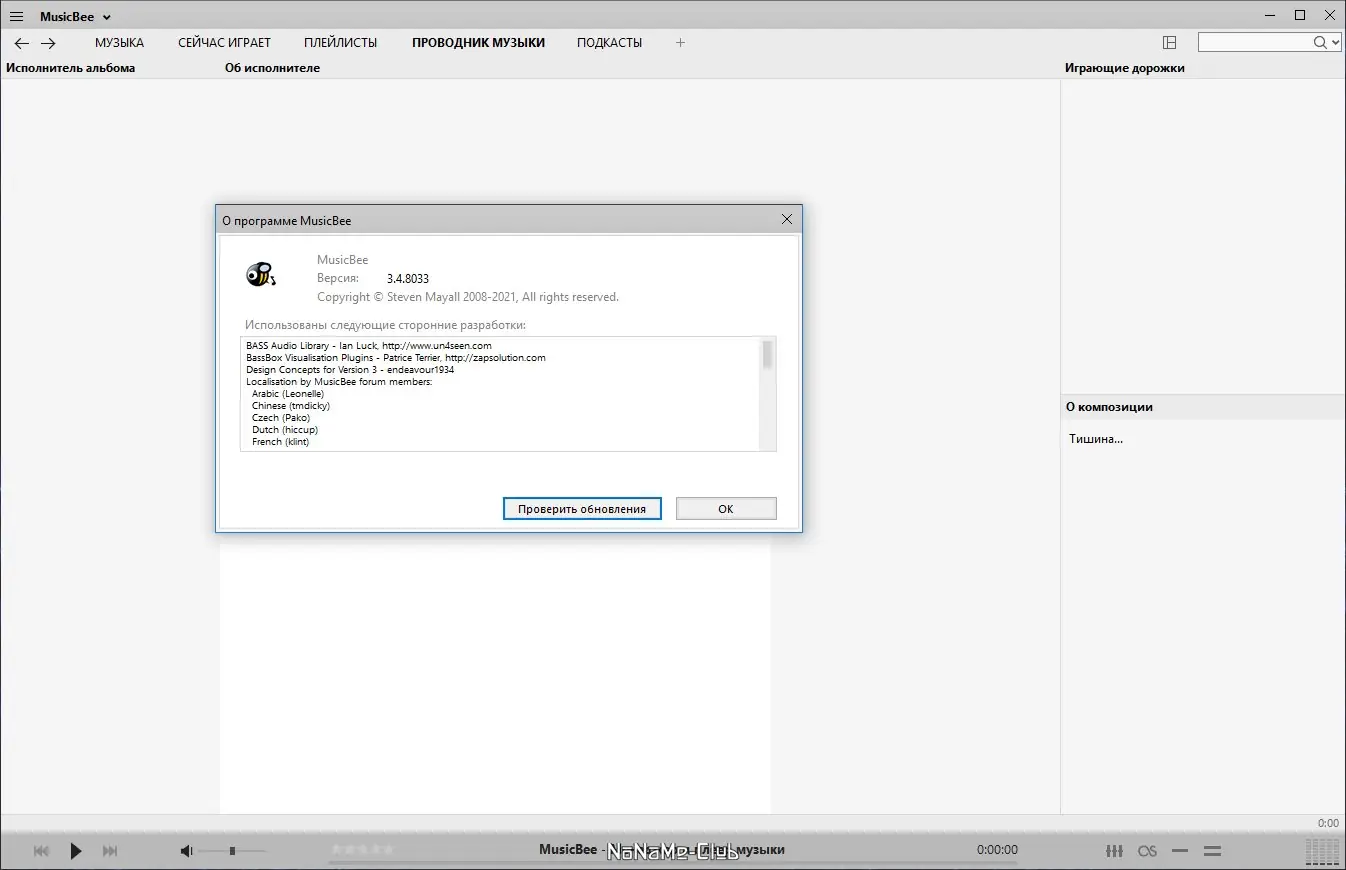The image size is (1346, 870).
Task: Adjust the volume slider
Action: coord(232,851)
